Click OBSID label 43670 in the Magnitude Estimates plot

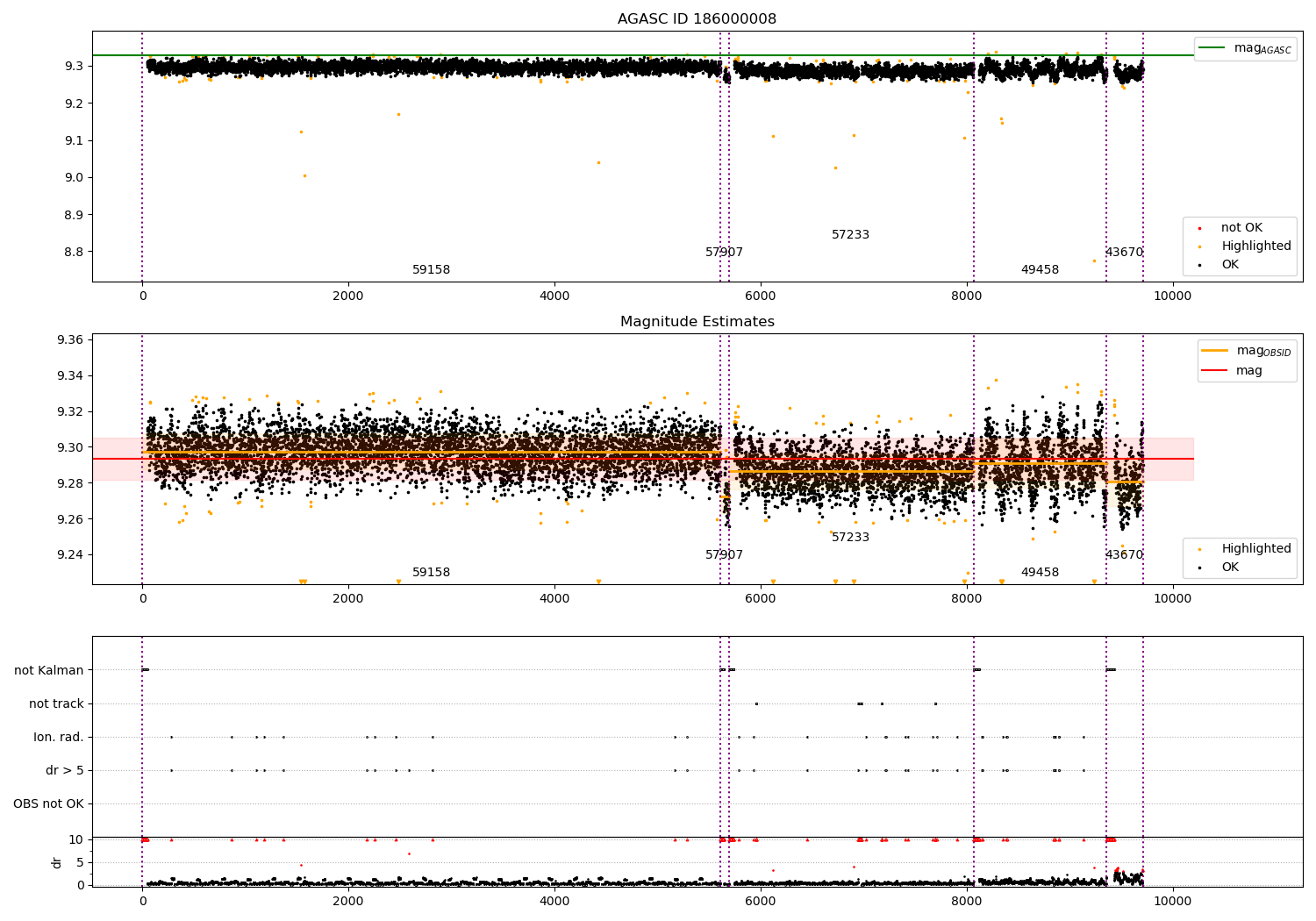(x=1124, y=555)
